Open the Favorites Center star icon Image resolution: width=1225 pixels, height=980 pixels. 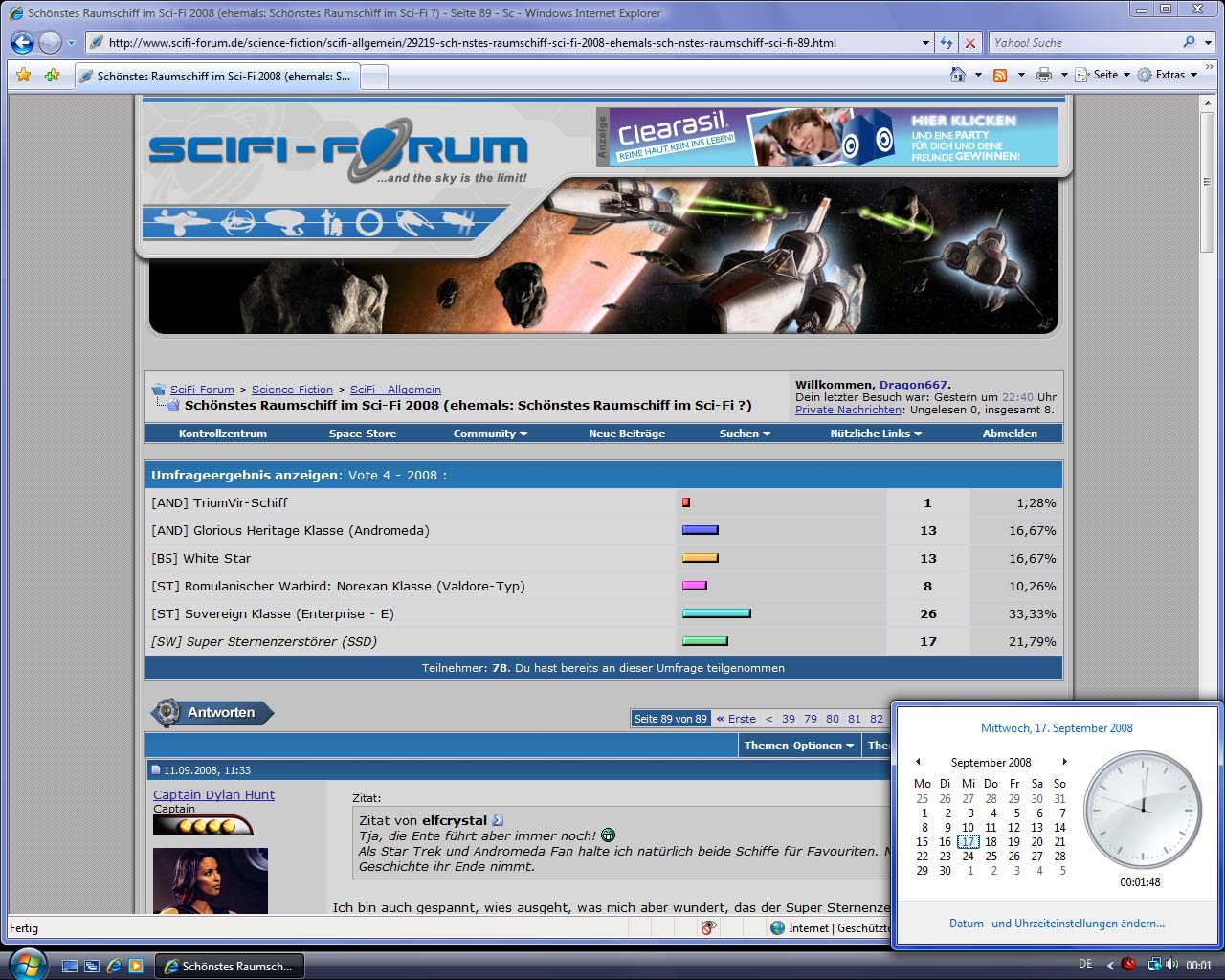click(x=24, y=75)
